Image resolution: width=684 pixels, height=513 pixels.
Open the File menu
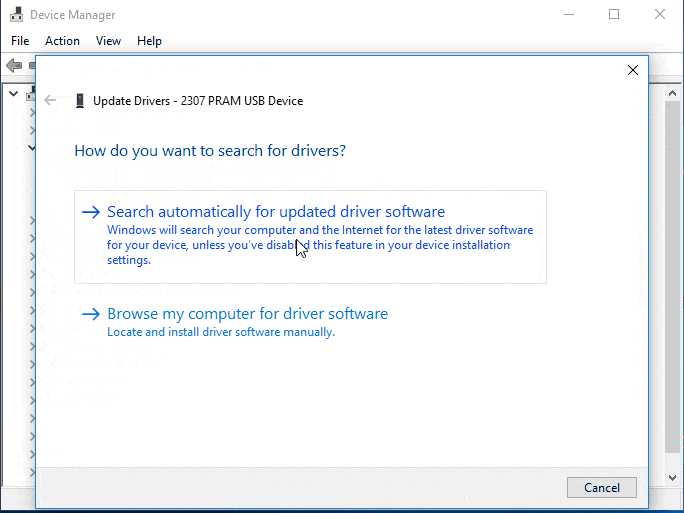tap(20, 41)
